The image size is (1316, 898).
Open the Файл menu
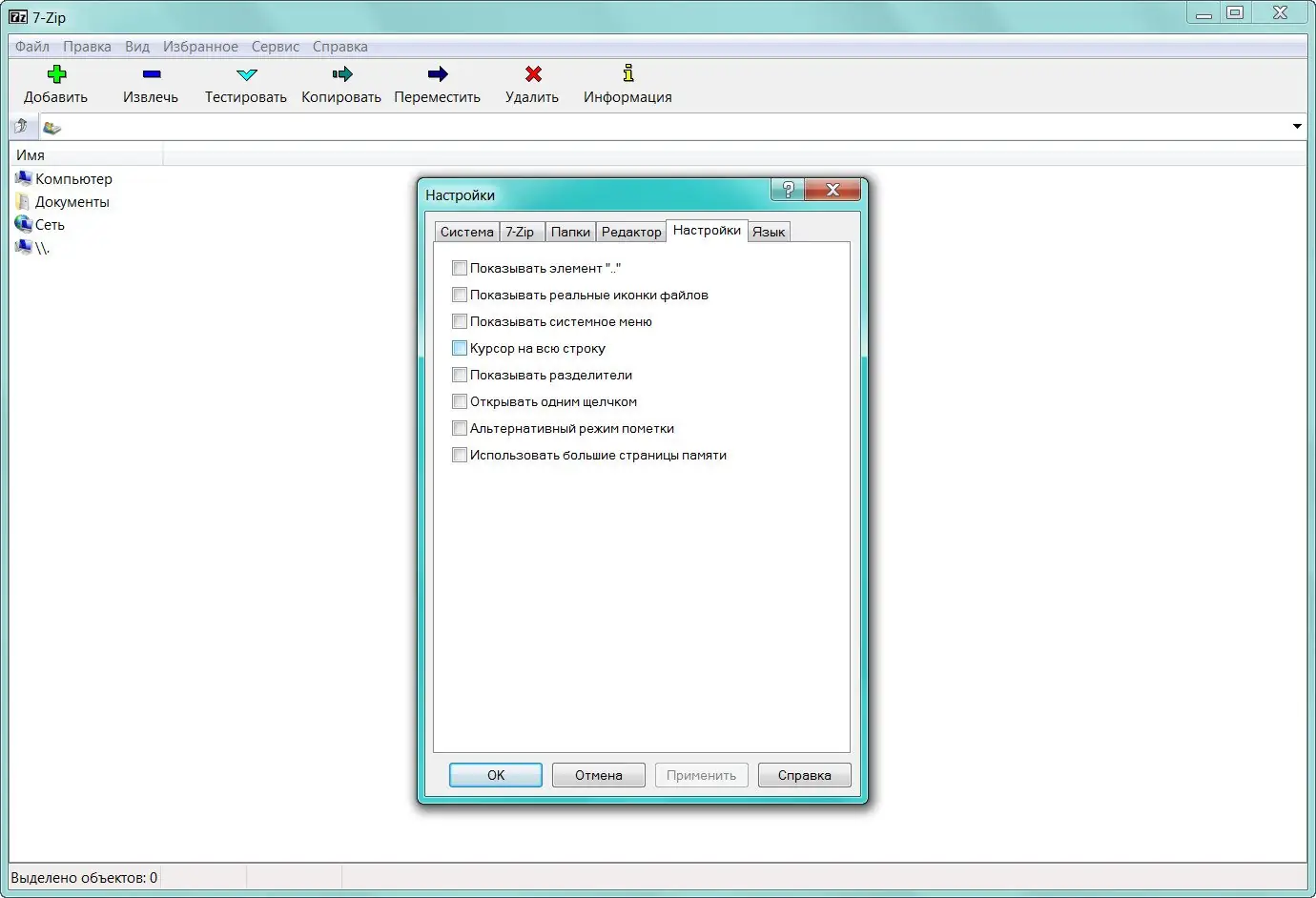(x=32, y=46)
